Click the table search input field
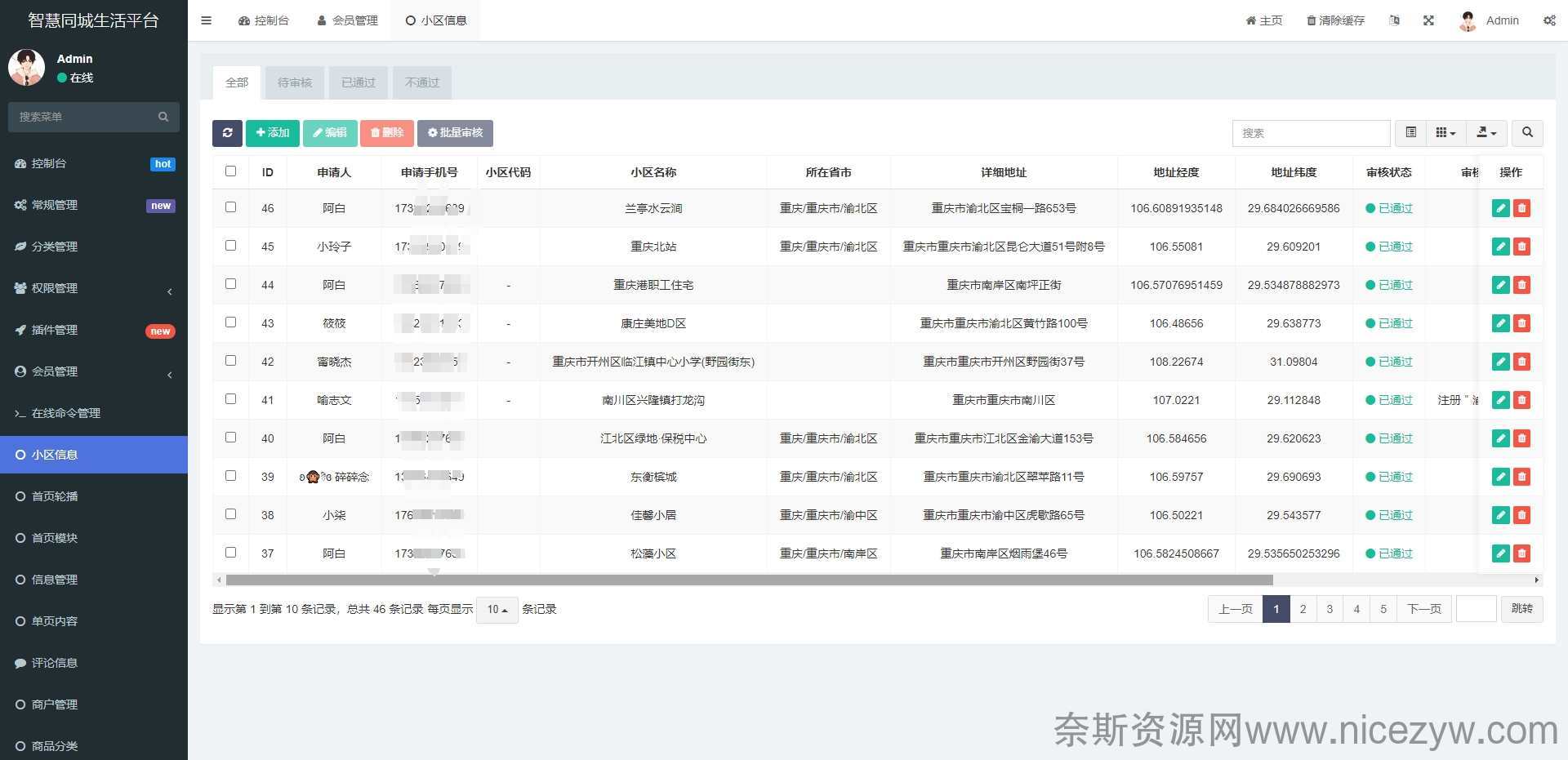The height and width of the screenshot is (760, 1568). click(x=1311, y=133)
